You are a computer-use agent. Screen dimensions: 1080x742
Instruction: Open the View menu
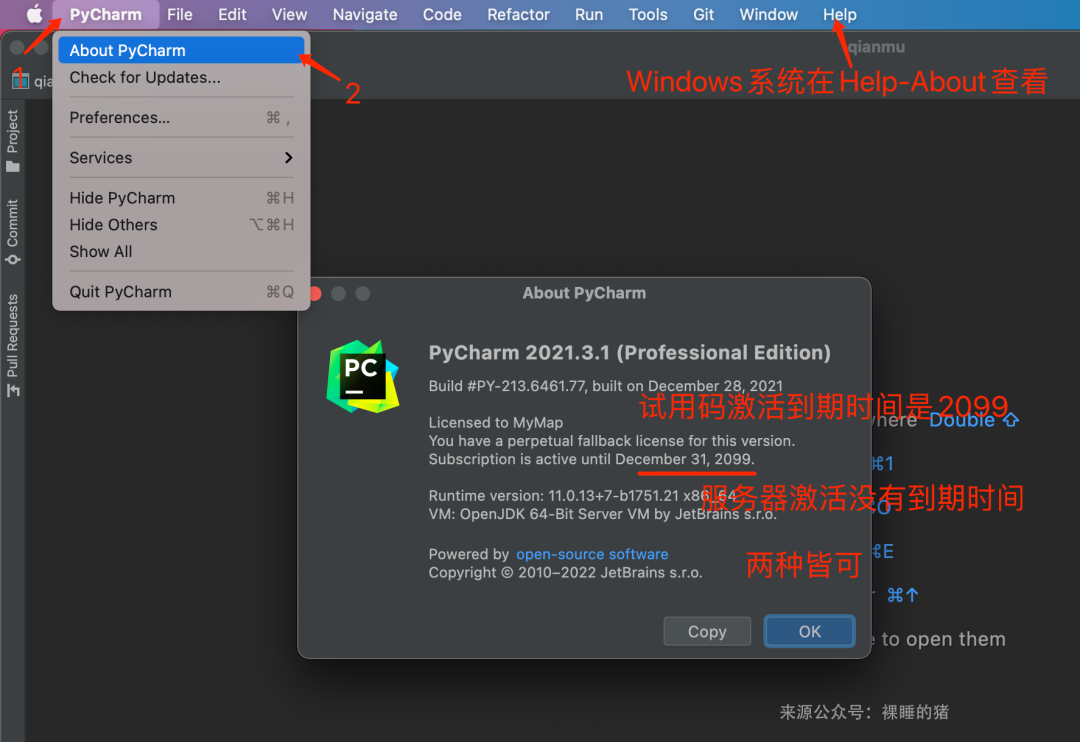289,14
